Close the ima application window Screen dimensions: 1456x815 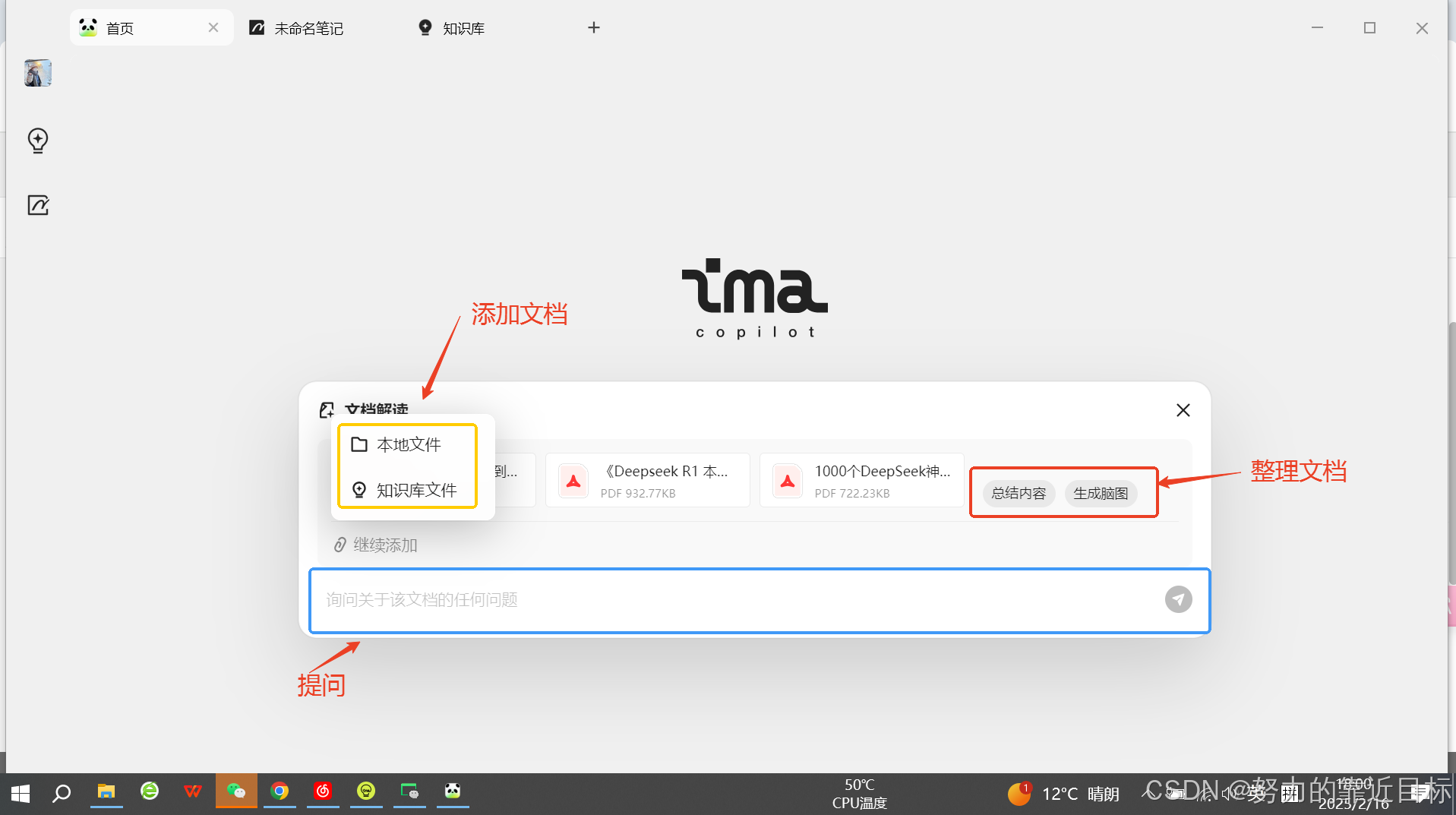(x=1422, y=28)
